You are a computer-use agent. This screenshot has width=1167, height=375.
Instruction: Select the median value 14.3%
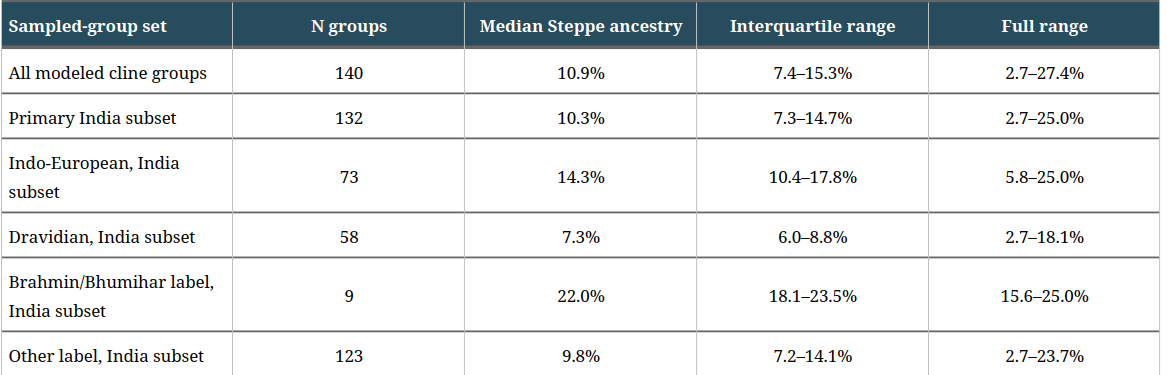tap(581, 178)
